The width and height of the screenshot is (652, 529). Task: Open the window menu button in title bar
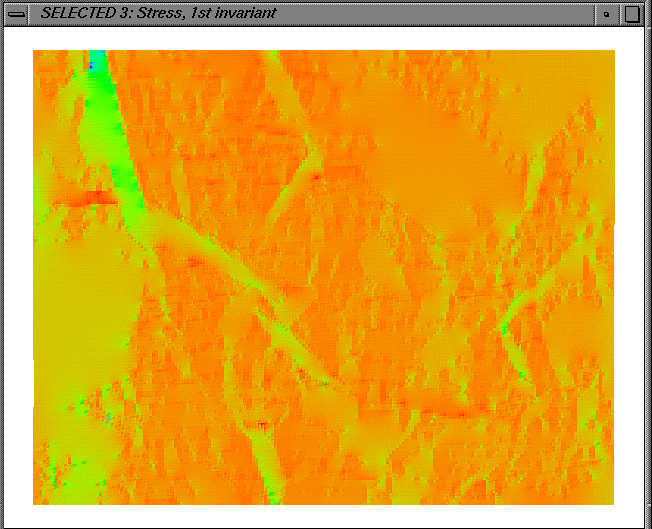[x=16, y=14]
